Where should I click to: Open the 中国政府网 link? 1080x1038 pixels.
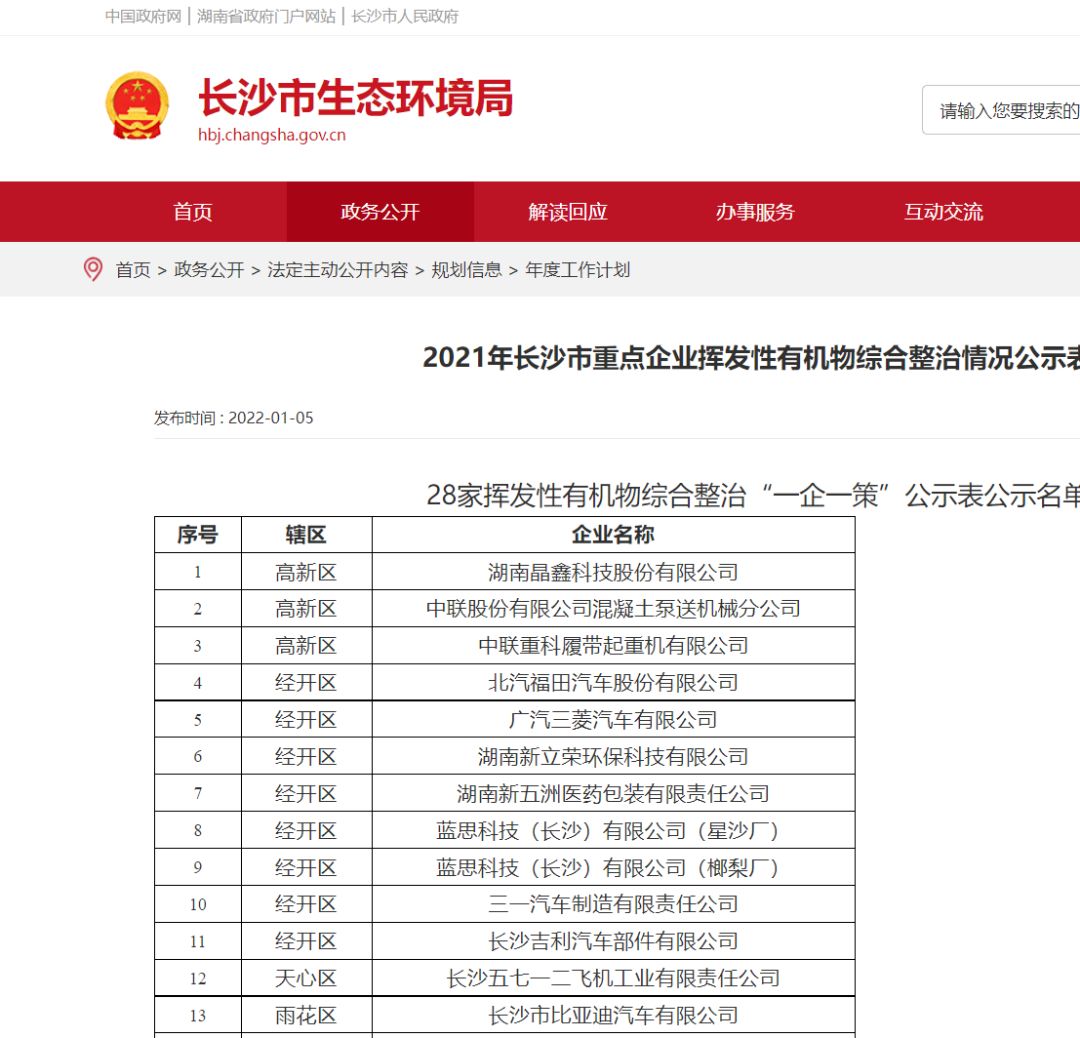143,16
